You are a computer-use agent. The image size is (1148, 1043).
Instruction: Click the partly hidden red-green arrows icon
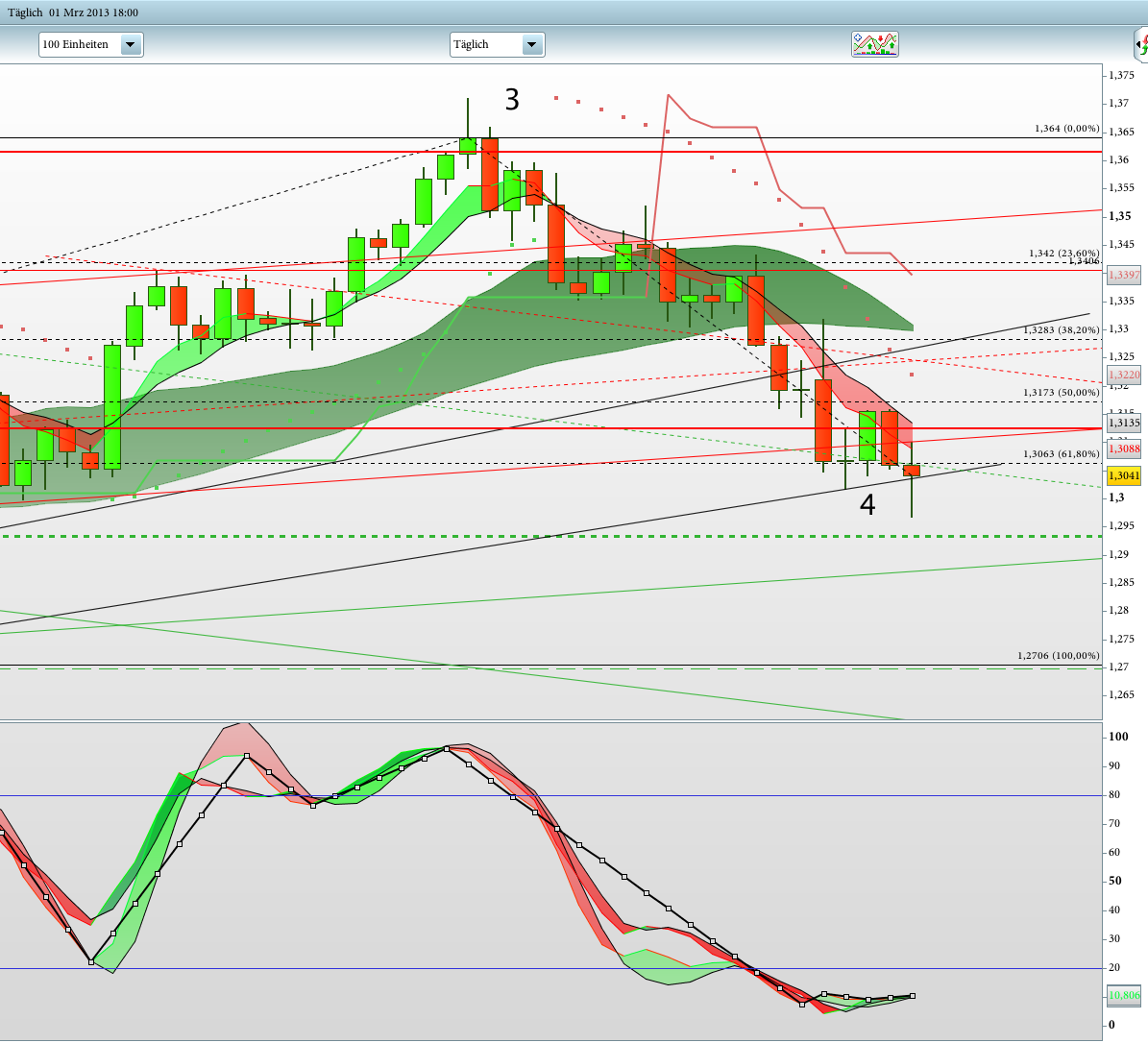click(x=1141, y=44)
